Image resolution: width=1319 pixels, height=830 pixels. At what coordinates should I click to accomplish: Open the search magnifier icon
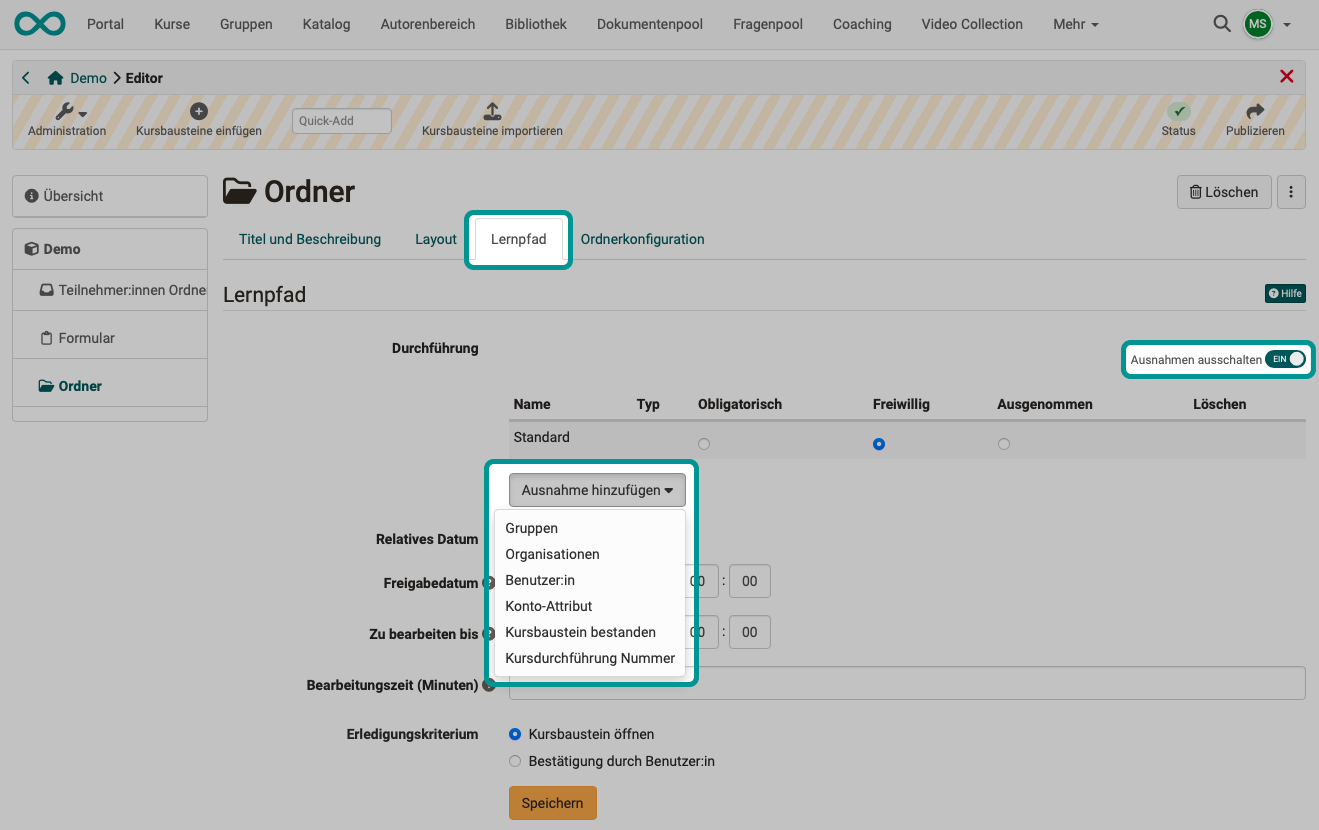(x=1221, y=24)
